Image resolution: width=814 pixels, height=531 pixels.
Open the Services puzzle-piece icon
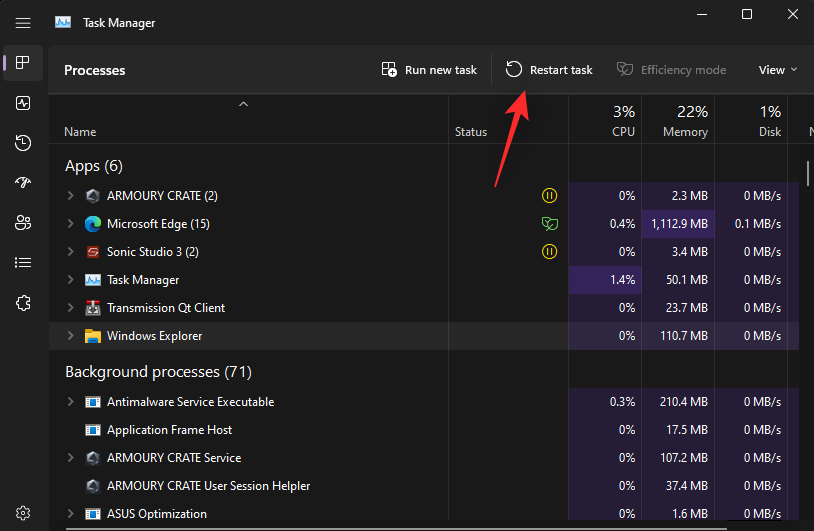23,303
